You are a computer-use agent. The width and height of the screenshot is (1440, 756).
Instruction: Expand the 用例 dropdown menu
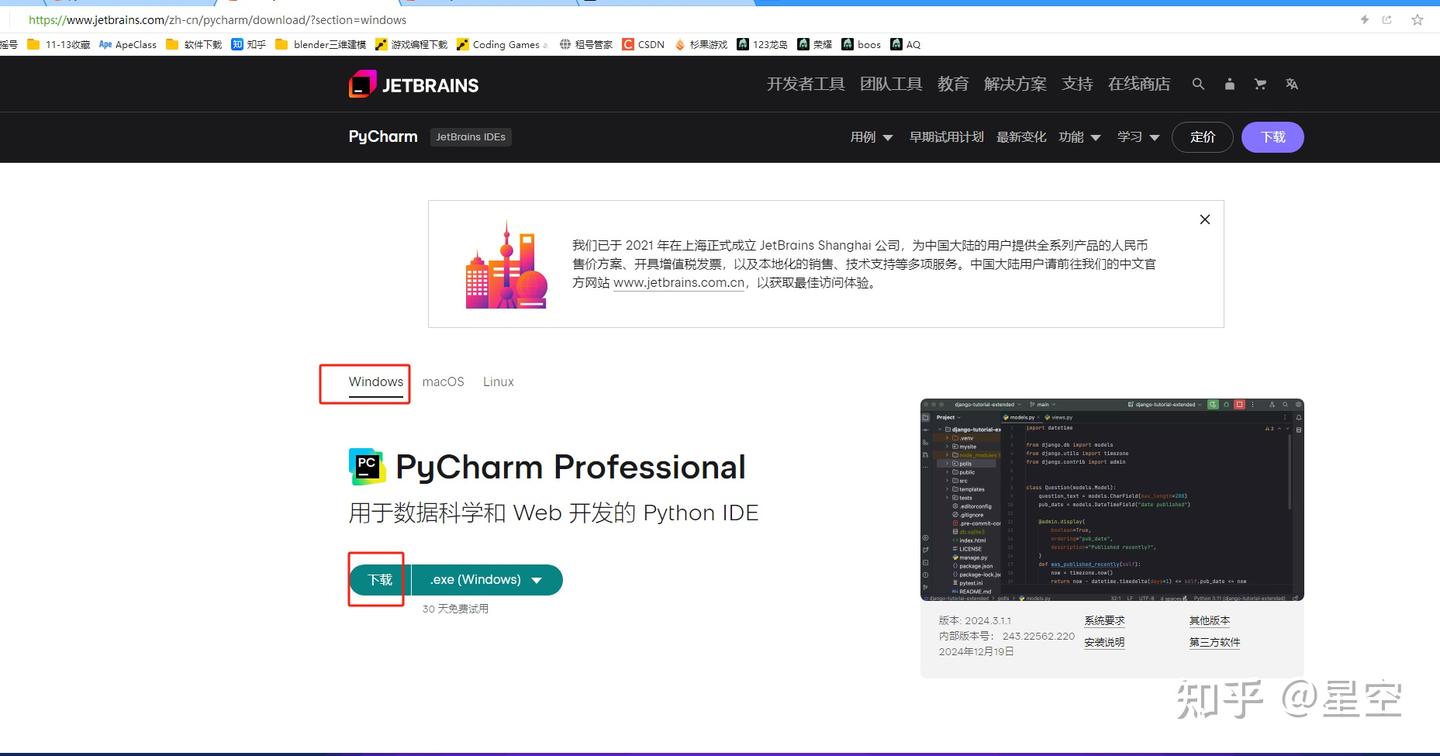click(870, 137)
